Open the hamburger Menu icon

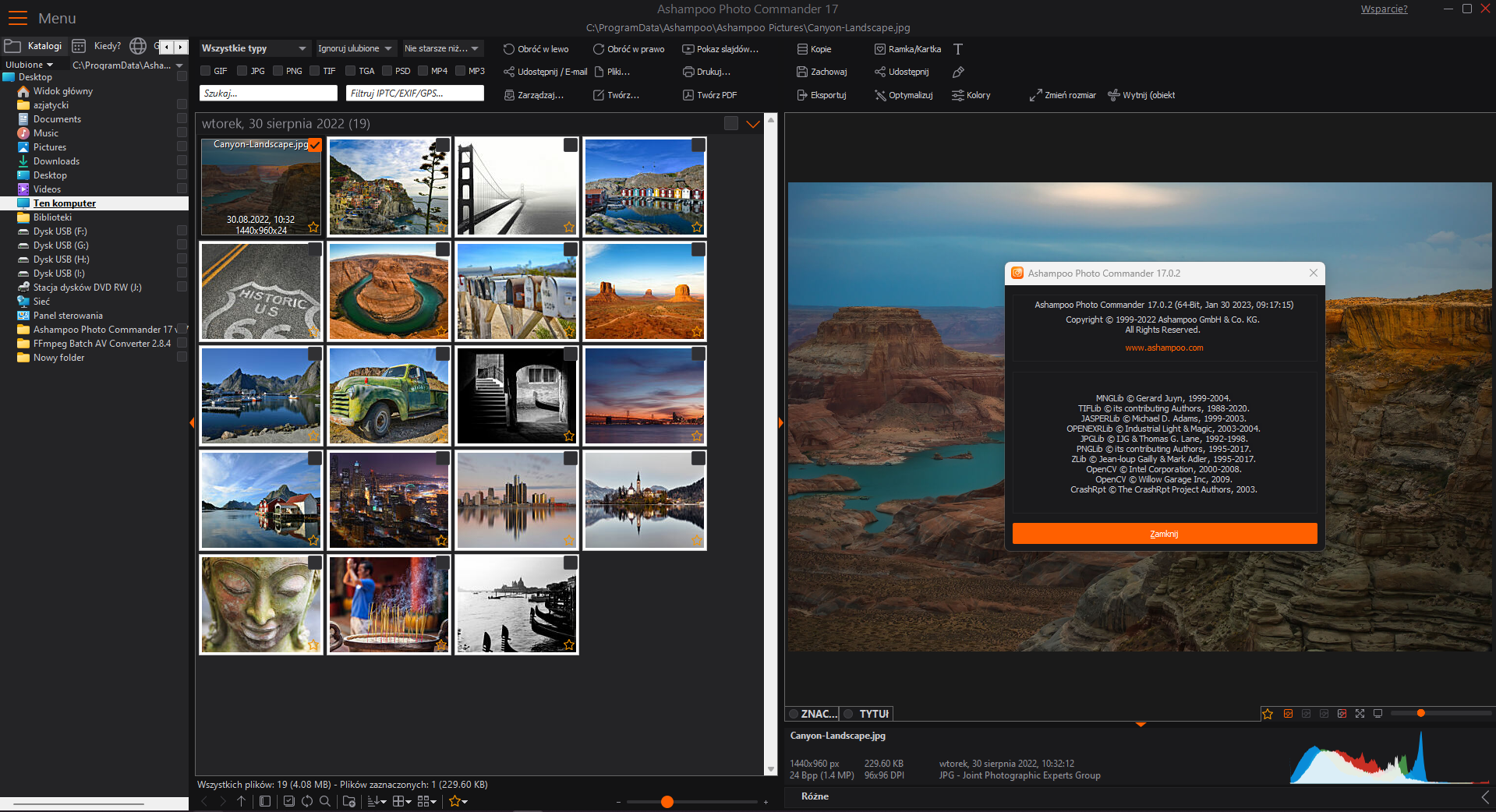pyautogui.click(x=18, y=18)
